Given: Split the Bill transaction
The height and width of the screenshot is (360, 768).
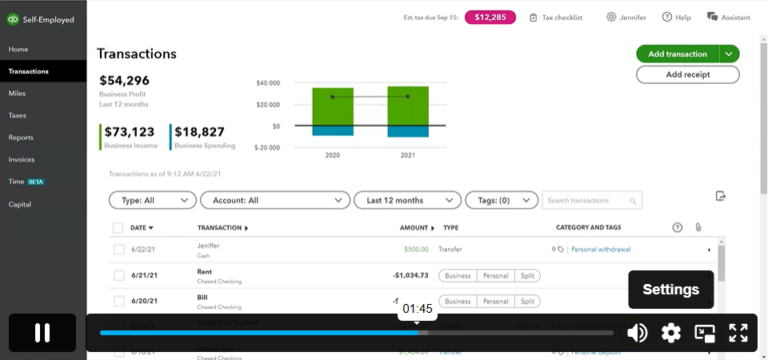Looking at the screenshot, I should (x=528, y=301).
